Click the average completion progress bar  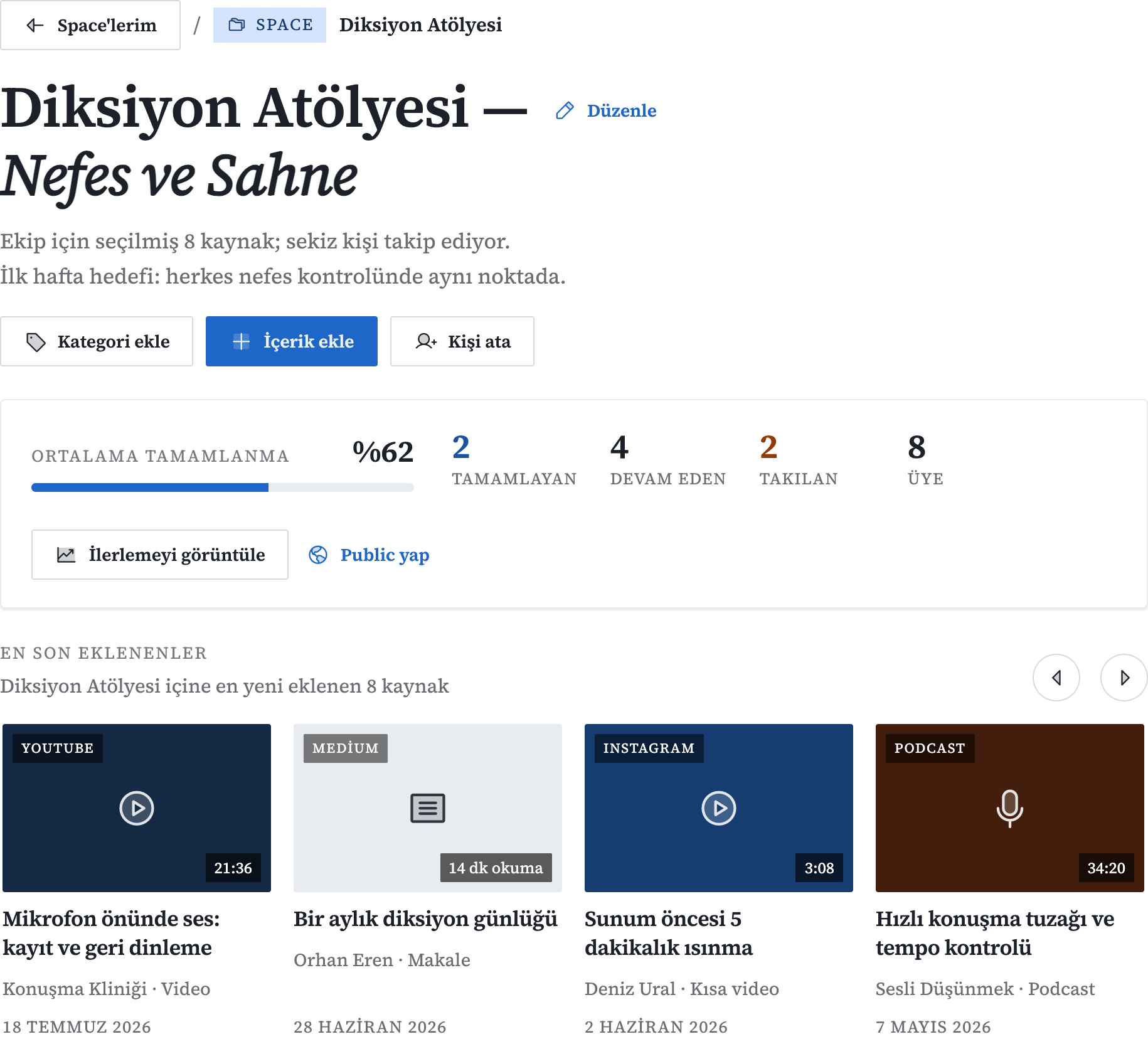pyautogui.click(x=223, y=487)
